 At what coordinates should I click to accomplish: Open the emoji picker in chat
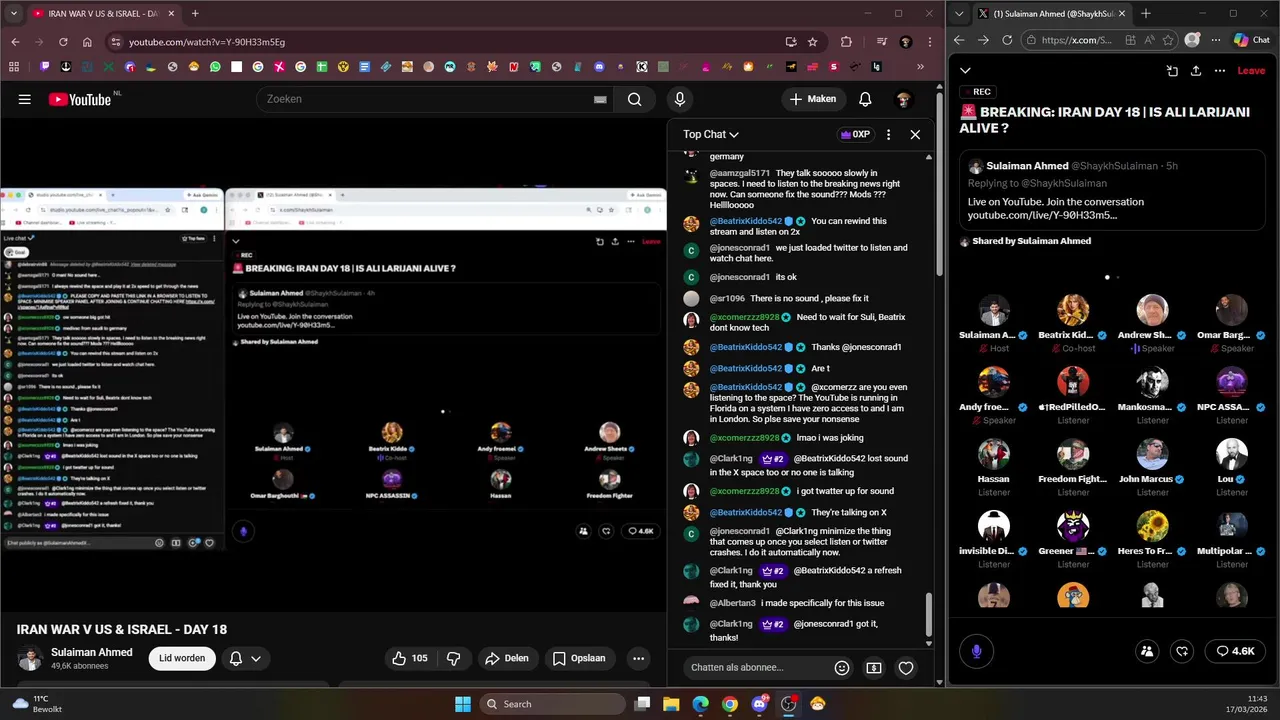point(842,668)
